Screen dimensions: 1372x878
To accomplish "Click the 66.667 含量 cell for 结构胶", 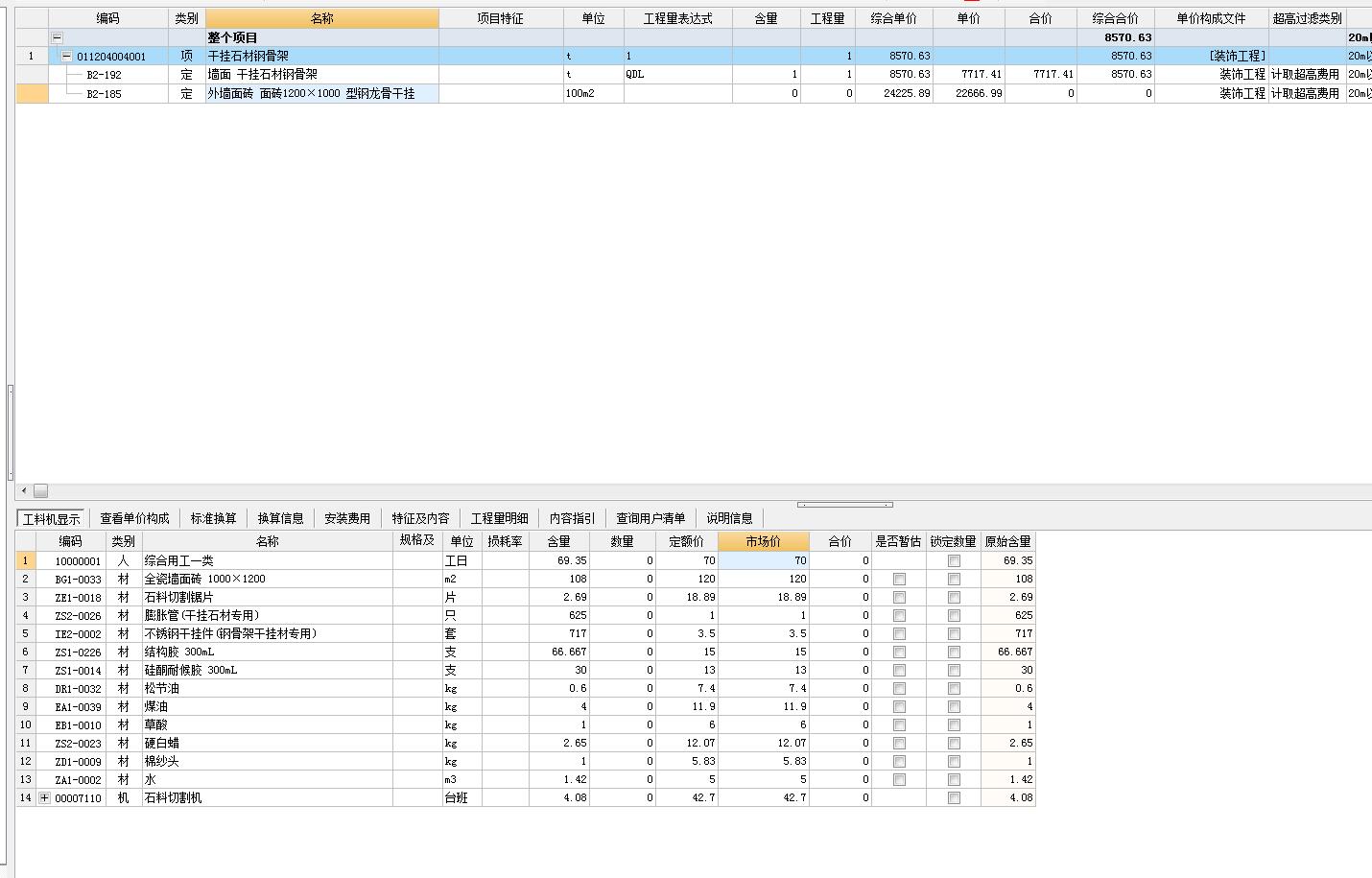I will [x=559, y=652].
